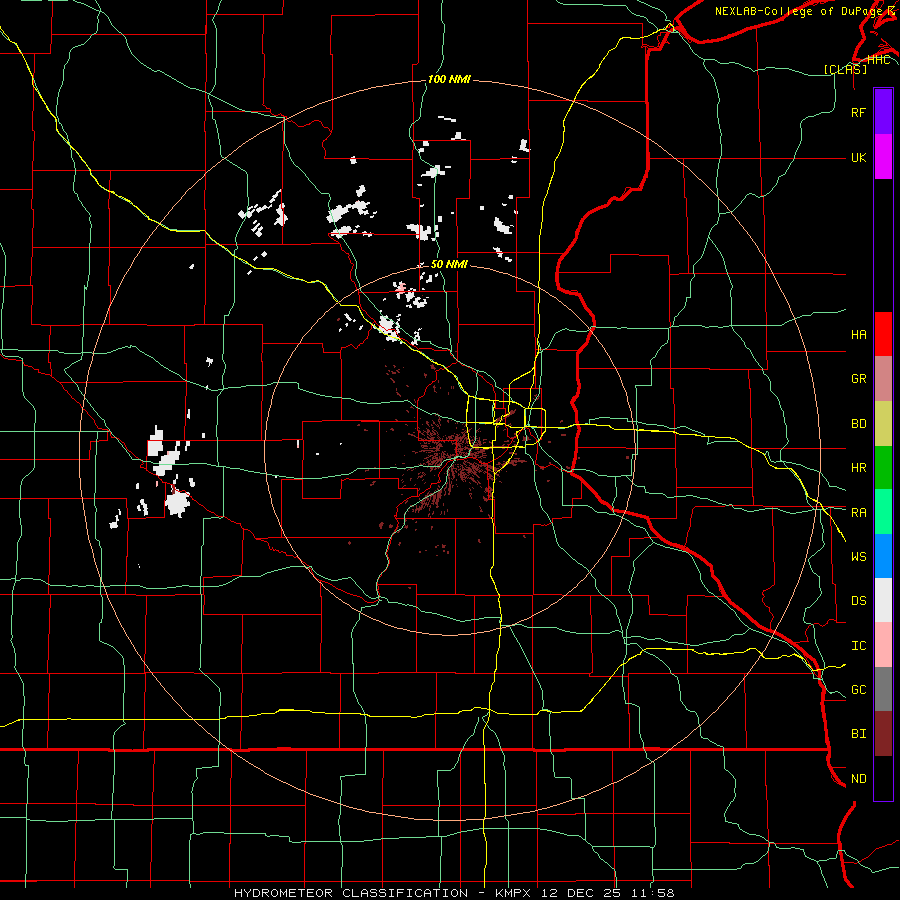Click the UK legend label

858,157
